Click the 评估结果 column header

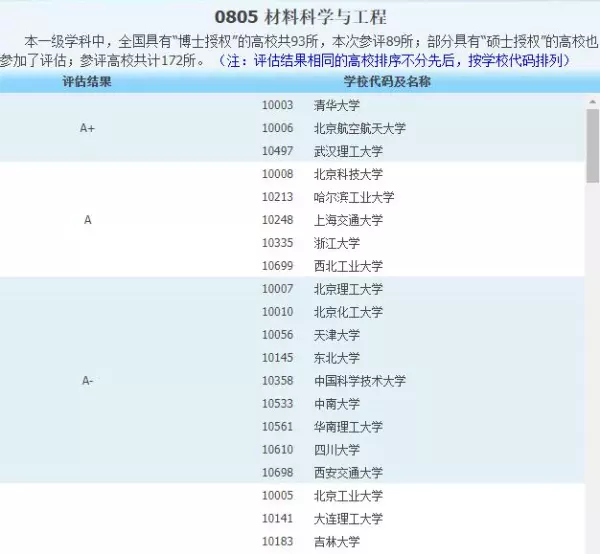tap(87, 81)
